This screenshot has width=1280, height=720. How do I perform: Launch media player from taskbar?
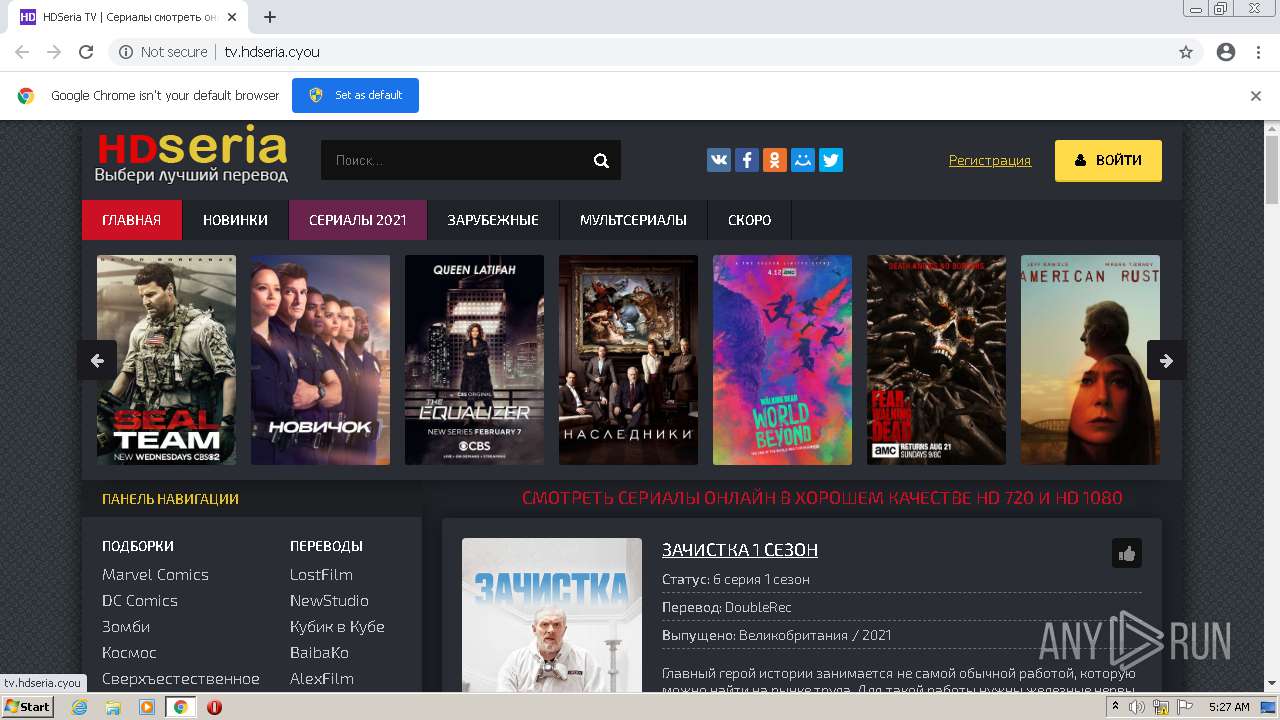coord(147,707)
